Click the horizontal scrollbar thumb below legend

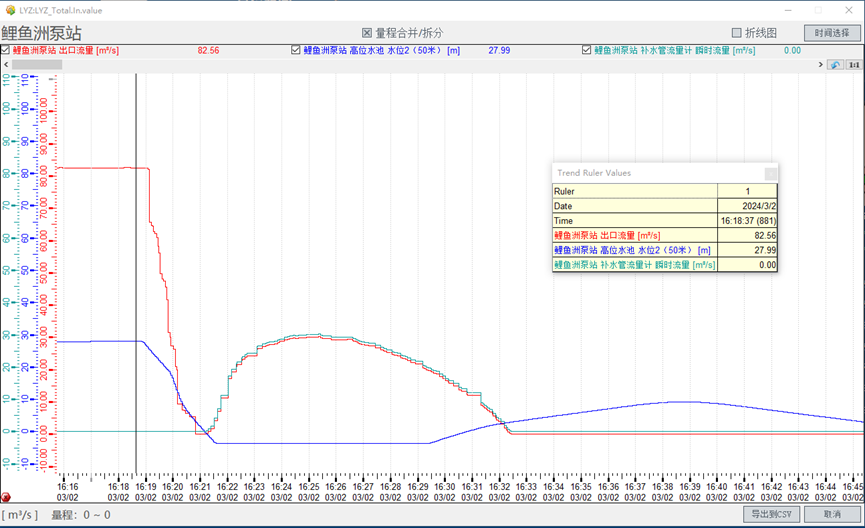point(36,65)
